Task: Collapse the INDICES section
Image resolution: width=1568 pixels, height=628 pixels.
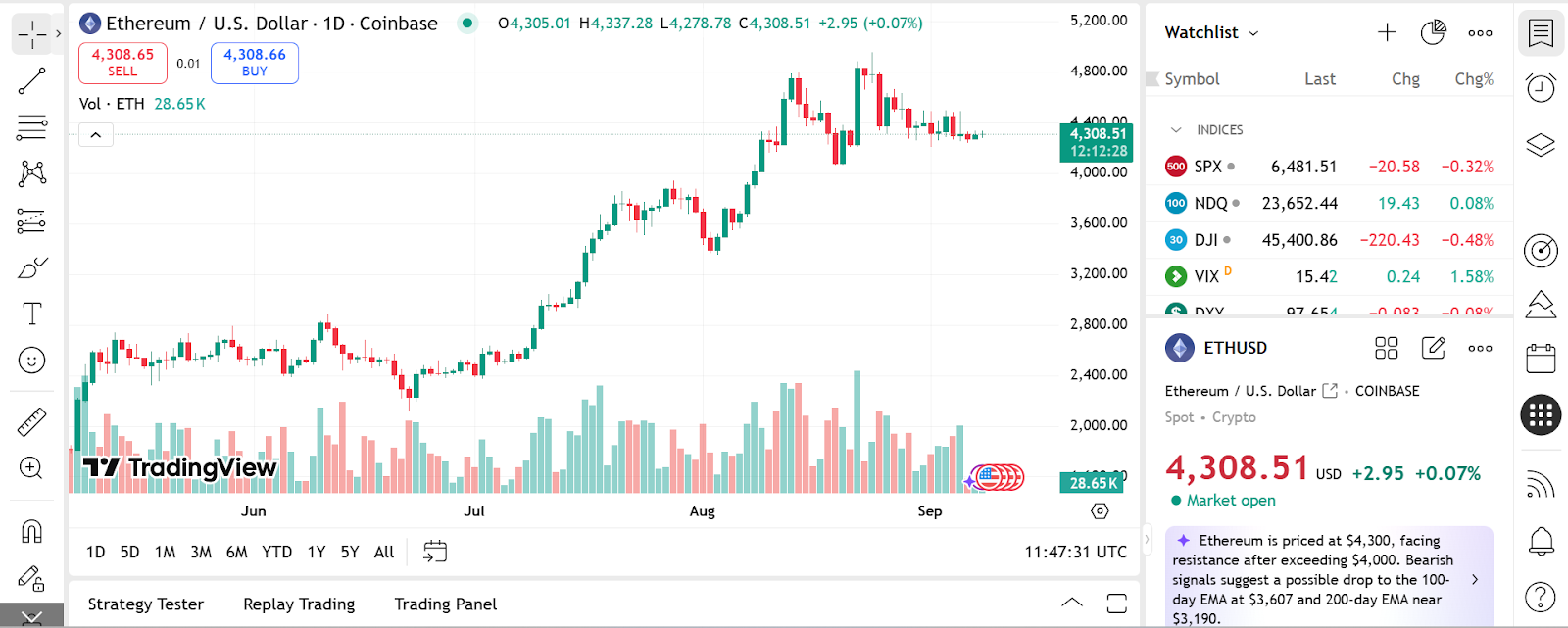Action: (1176, 130)
